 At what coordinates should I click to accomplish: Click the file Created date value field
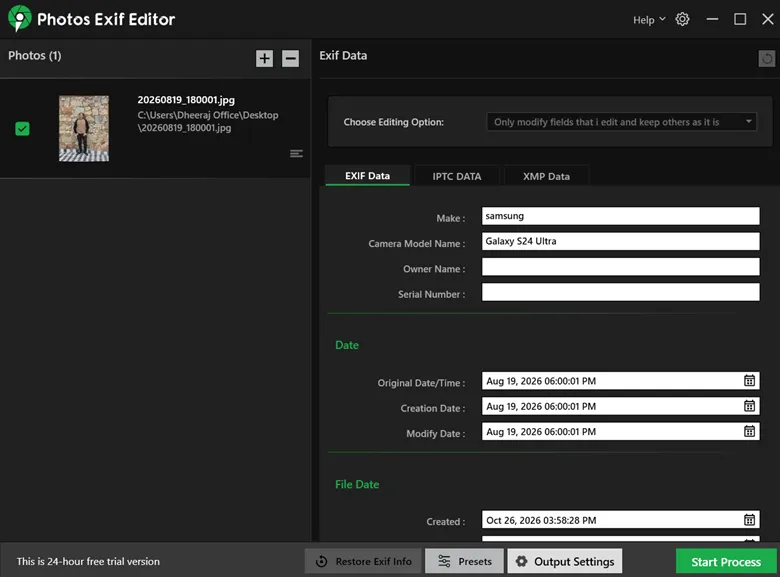point(620,520)
